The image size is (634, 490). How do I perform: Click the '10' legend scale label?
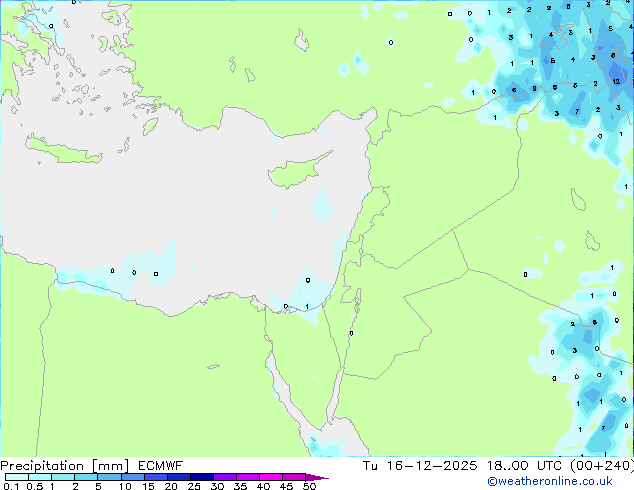[125, 486]
